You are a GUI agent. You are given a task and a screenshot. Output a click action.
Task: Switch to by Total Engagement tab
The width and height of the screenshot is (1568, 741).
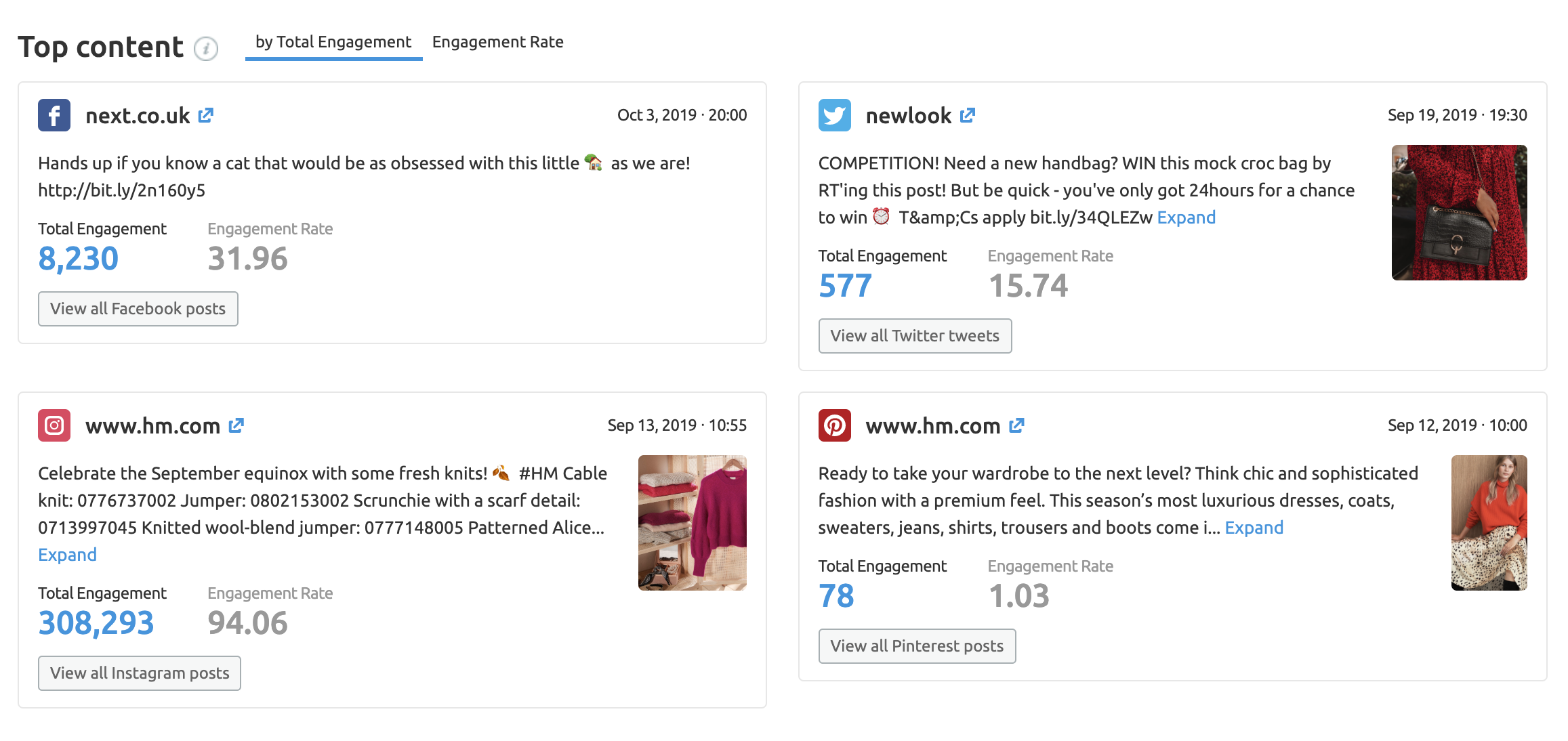coord(333,43)
